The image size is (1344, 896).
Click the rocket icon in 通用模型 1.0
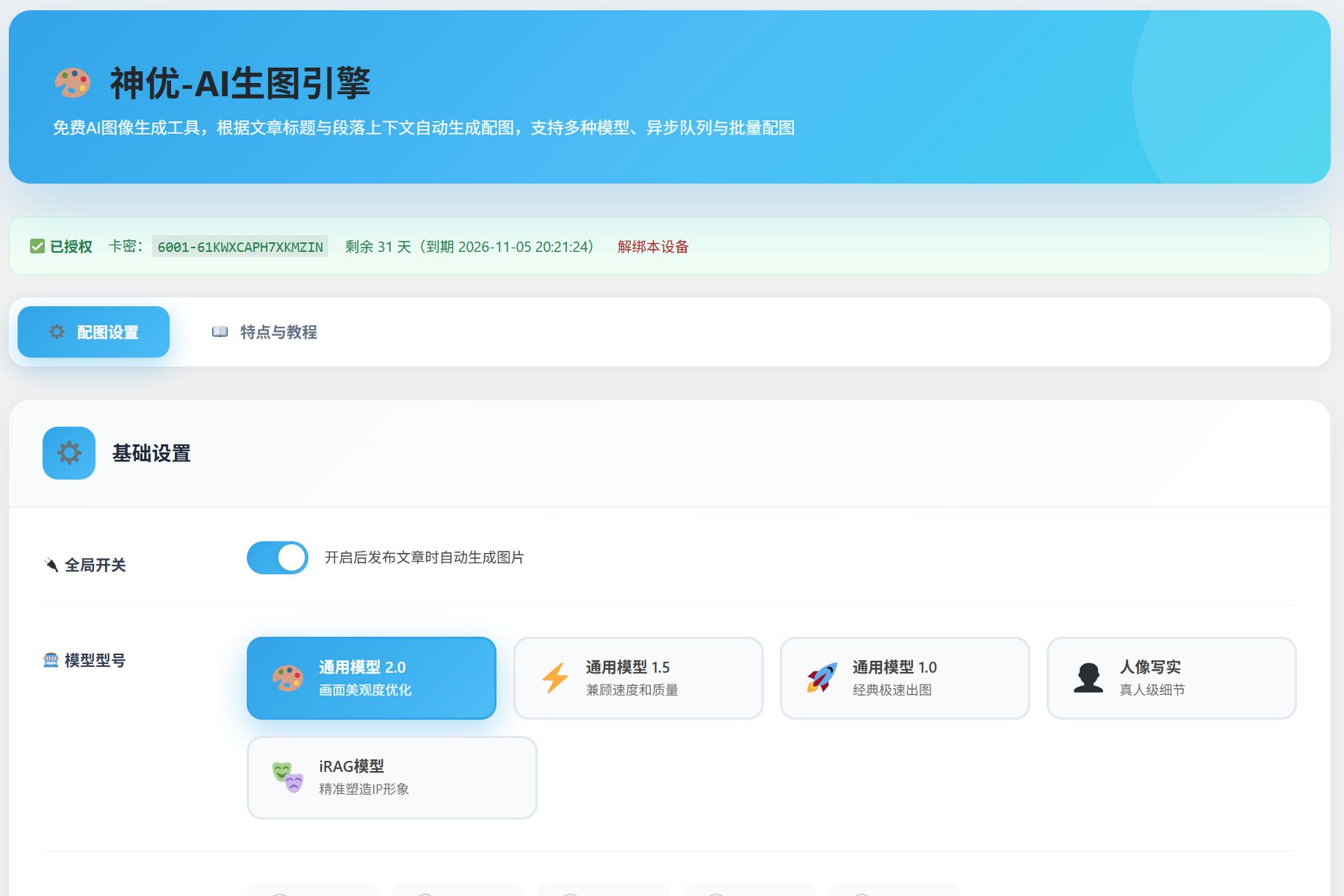click(x=822, y=678)
